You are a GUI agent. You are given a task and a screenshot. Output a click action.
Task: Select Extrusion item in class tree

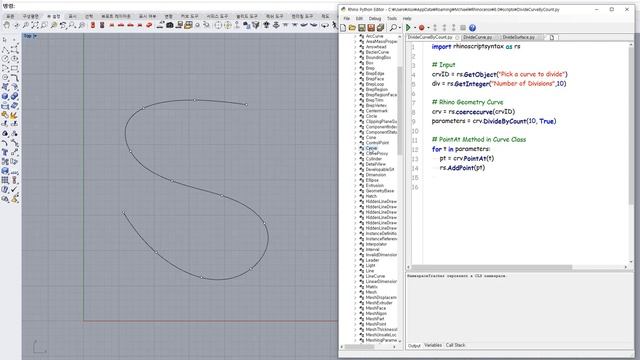[x=375, y=185]
